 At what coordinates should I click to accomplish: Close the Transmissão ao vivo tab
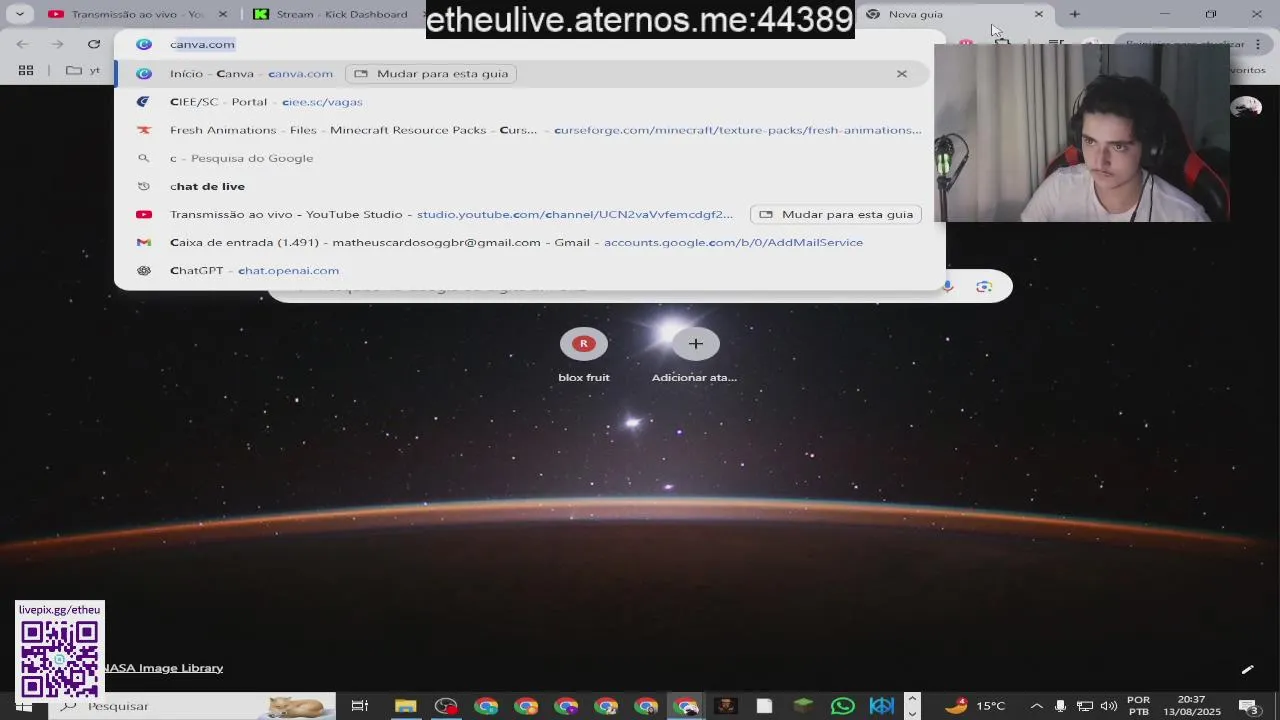[223, 14]
